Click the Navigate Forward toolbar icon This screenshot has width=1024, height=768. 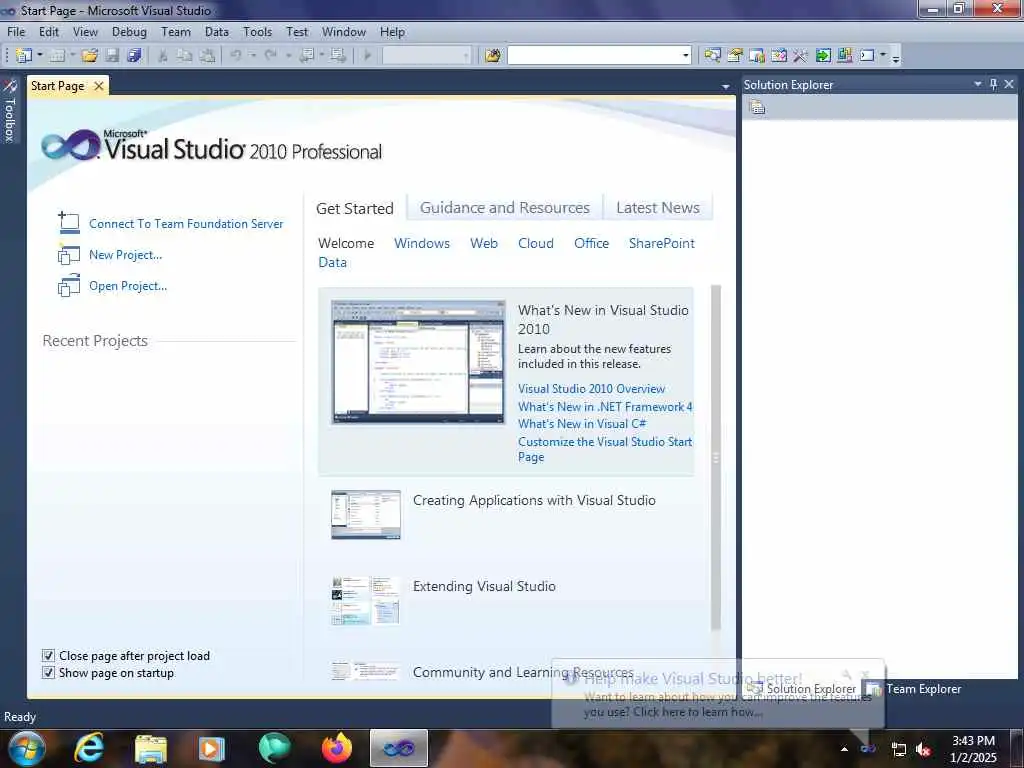tap(338, 56)
